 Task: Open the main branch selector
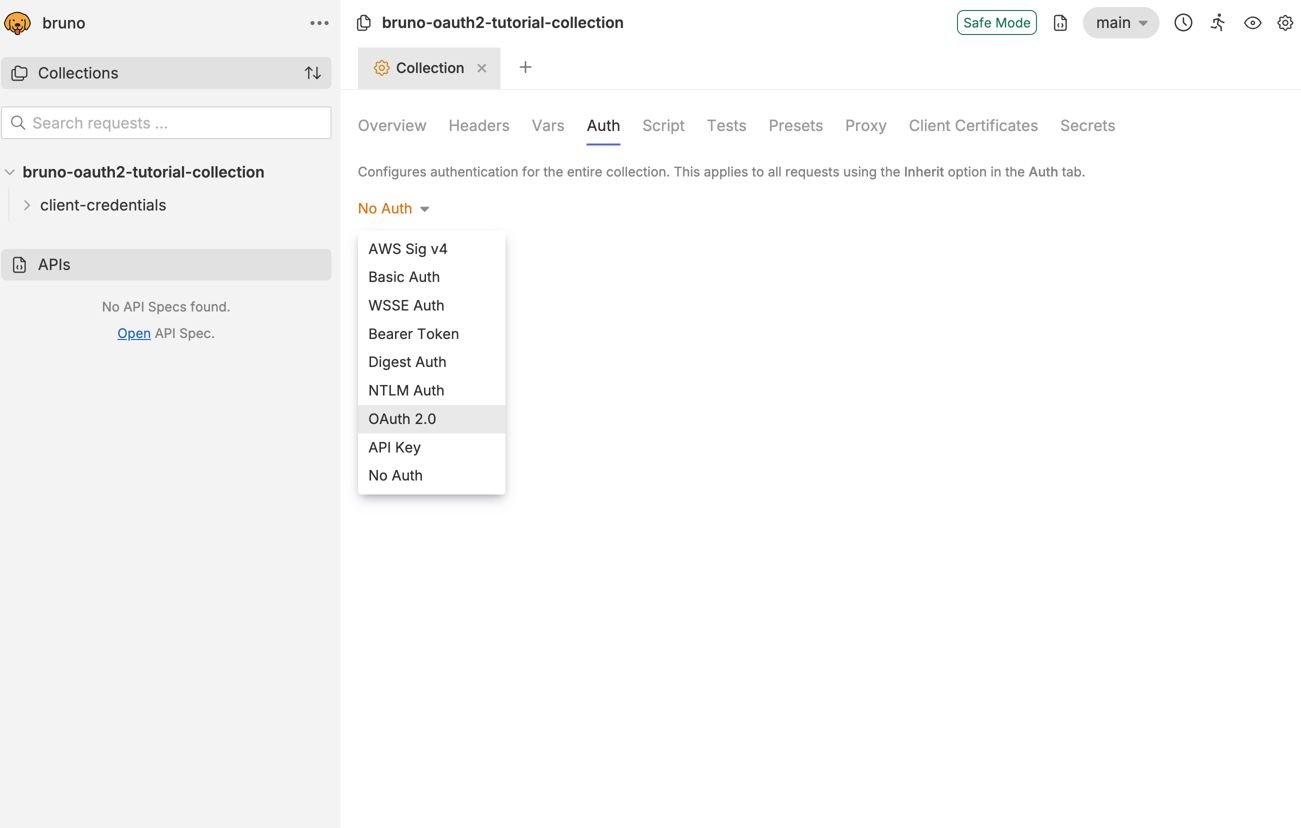pyautogui.click(x=1120, y=22)
